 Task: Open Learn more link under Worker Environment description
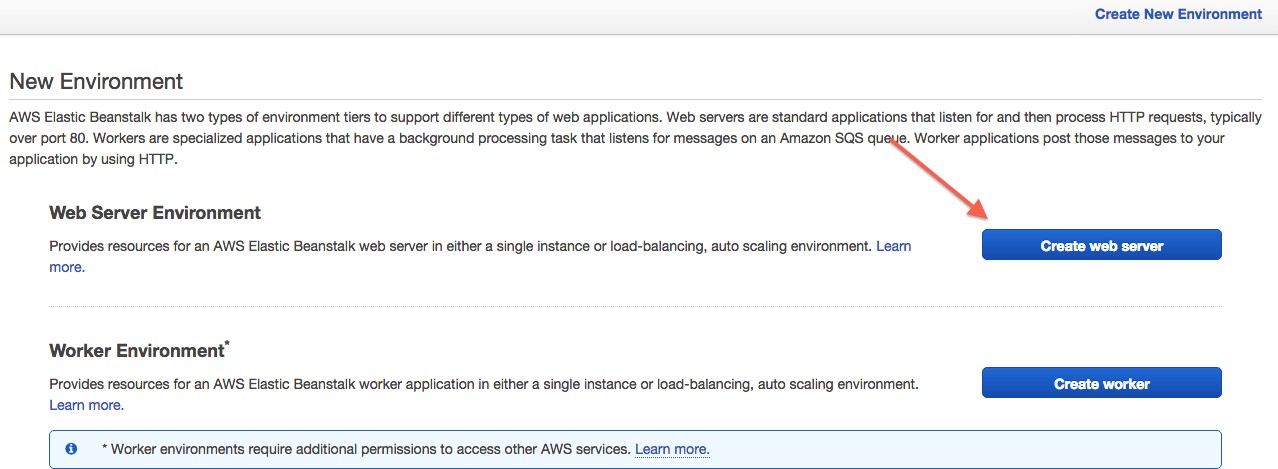86,405
